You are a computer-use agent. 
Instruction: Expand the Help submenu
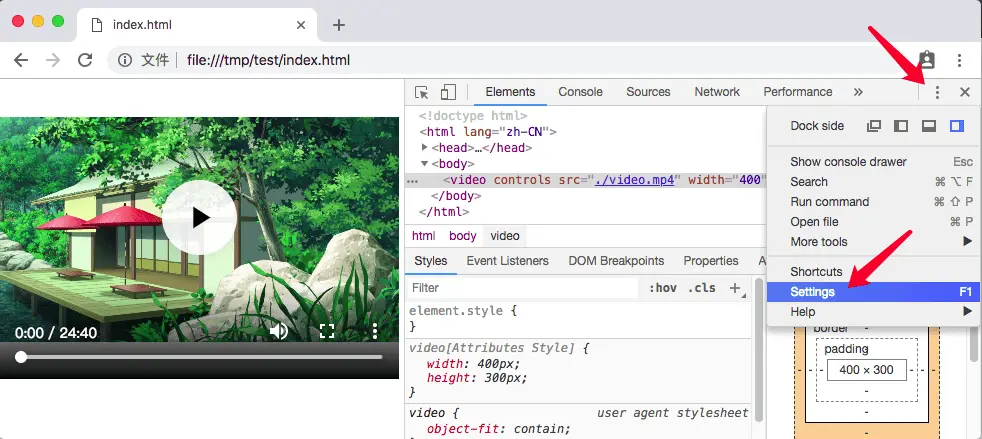[x=874, y=312]
